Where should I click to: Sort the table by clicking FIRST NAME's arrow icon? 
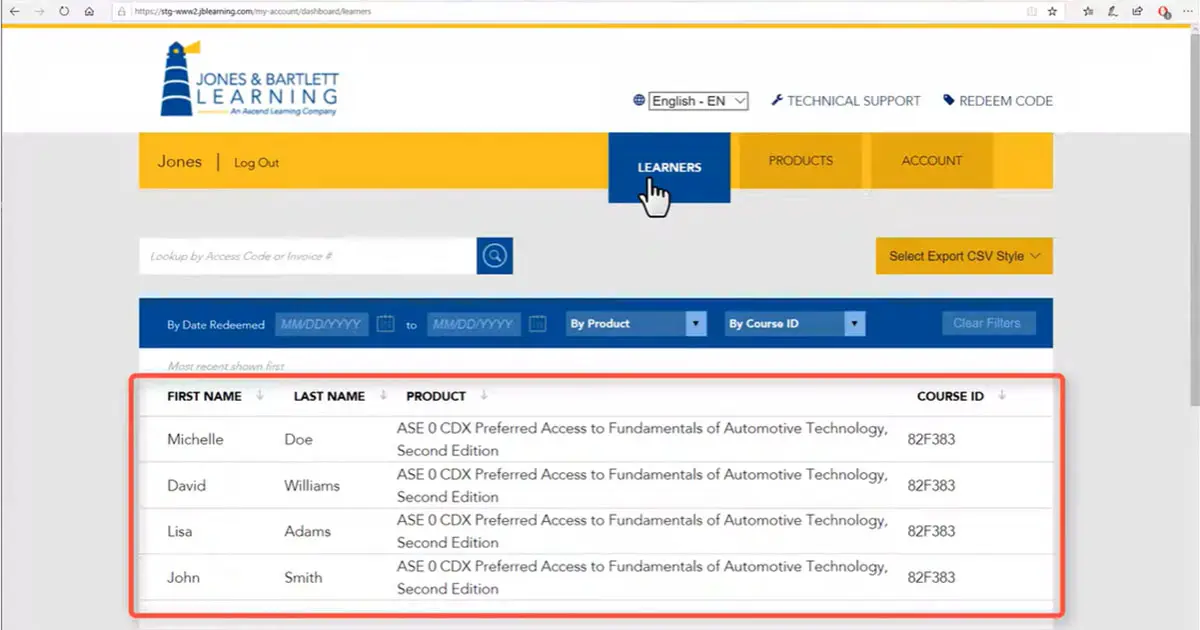tap(260, 396)
